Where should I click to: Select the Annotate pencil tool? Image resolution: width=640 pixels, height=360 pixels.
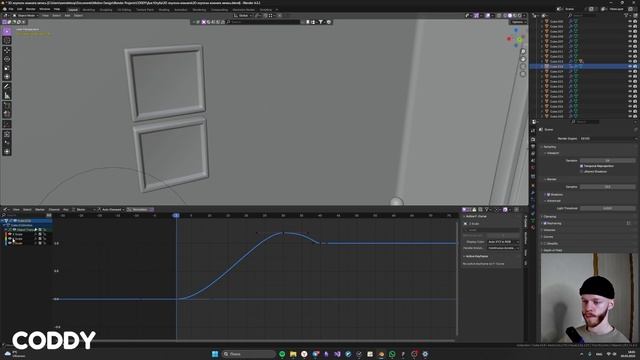(x=7, y=87)
